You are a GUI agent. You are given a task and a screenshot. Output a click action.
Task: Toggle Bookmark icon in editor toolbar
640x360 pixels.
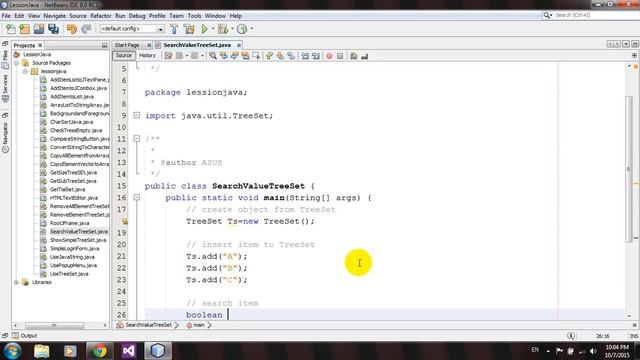tap(291, 56)
